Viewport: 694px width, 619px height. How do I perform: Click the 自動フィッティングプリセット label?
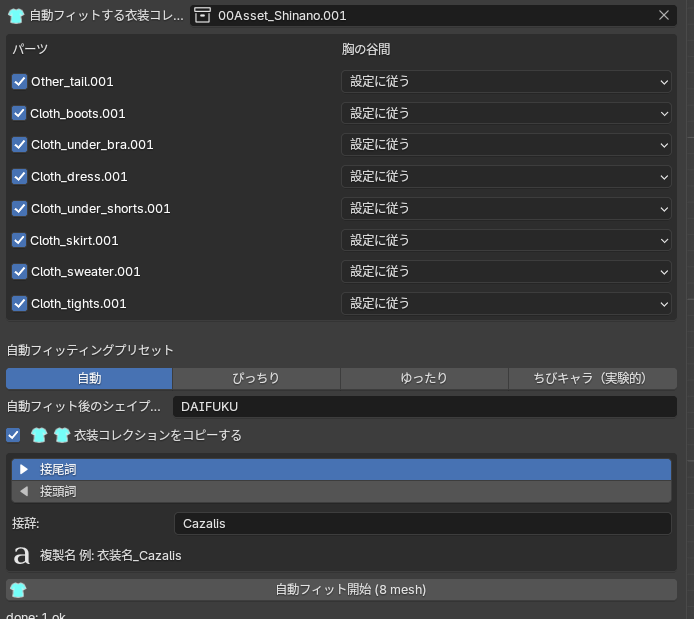pyautogui.click(x=90, y=350)
